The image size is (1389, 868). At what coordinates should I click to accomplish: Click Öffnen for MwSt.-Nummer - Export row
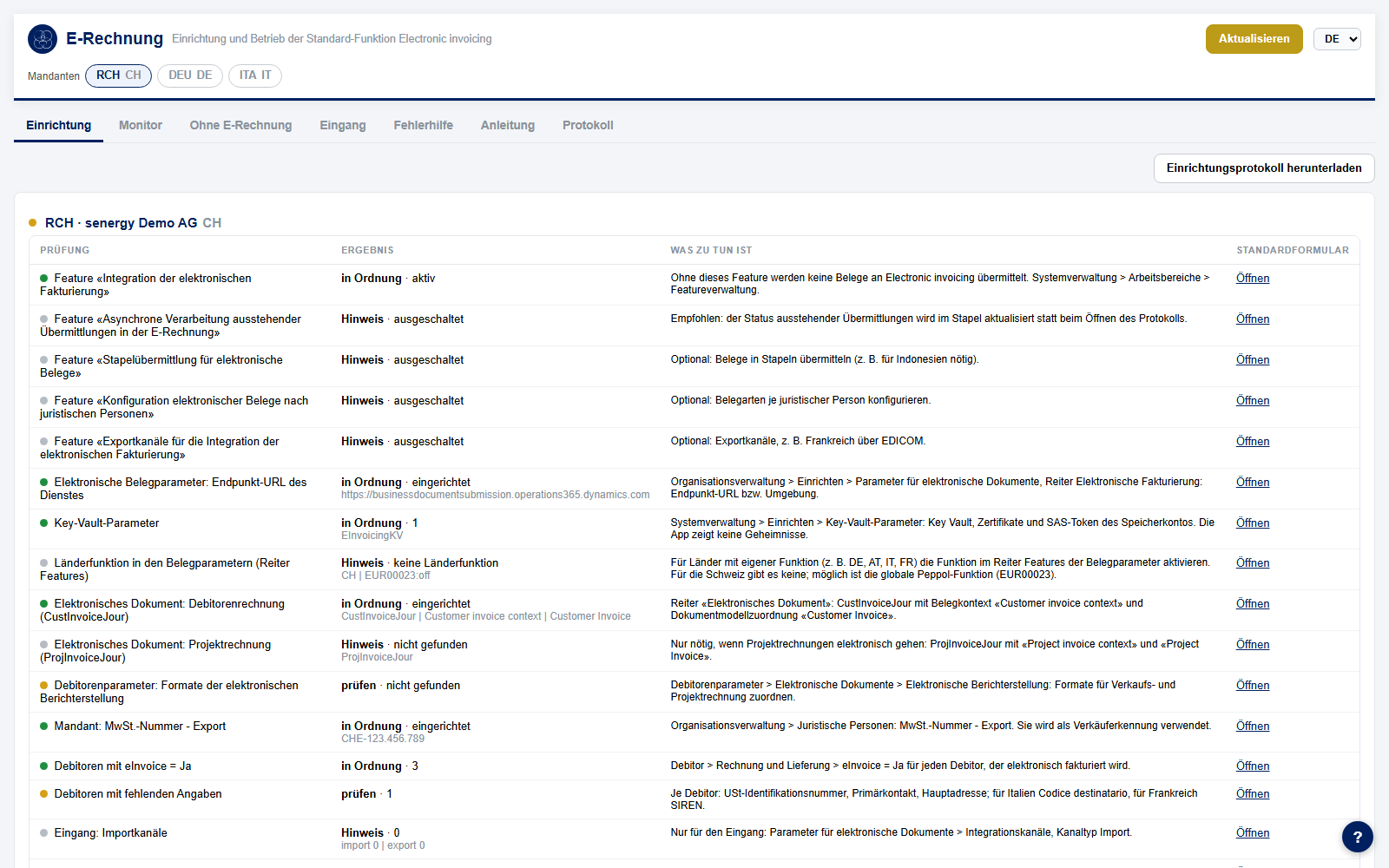(x=1253, y=727)
